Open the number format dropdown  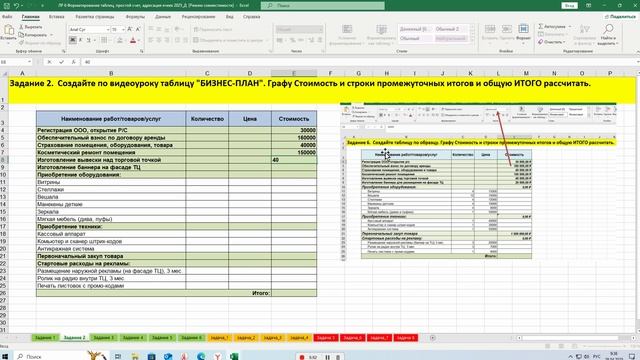click(320, 29)
